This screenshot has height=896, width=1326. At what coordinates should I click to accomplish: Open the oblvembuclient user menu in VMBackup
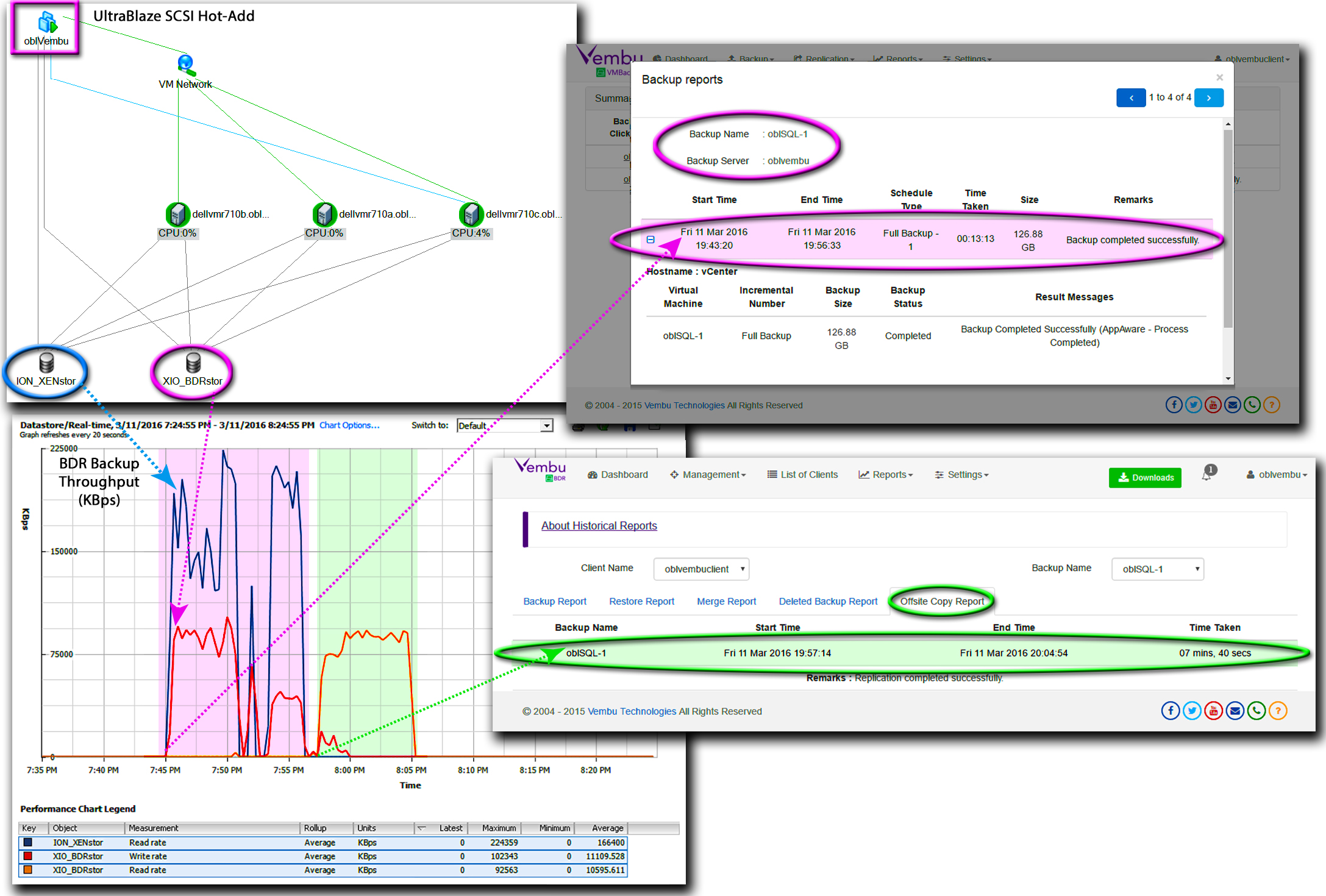click(x=1252, y=59)
